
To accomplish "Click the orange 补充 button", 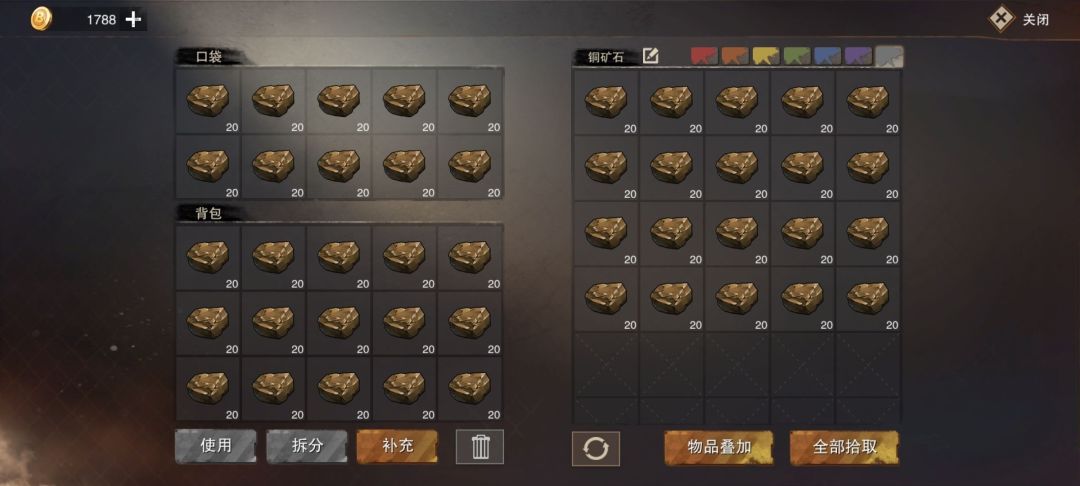I will pyautogui.click(x=397, y=446).
